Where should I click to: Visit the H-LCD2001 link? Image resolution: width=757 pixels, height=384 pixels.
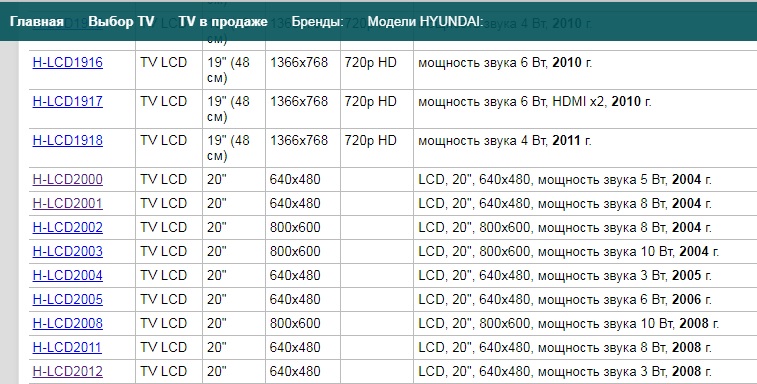pos(68,203)
